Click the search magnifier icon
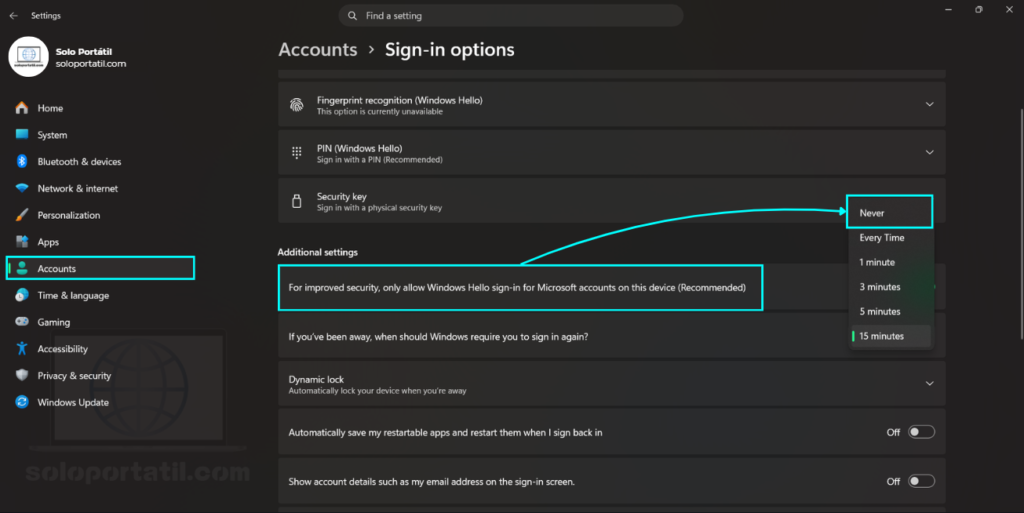 [353, 16]
